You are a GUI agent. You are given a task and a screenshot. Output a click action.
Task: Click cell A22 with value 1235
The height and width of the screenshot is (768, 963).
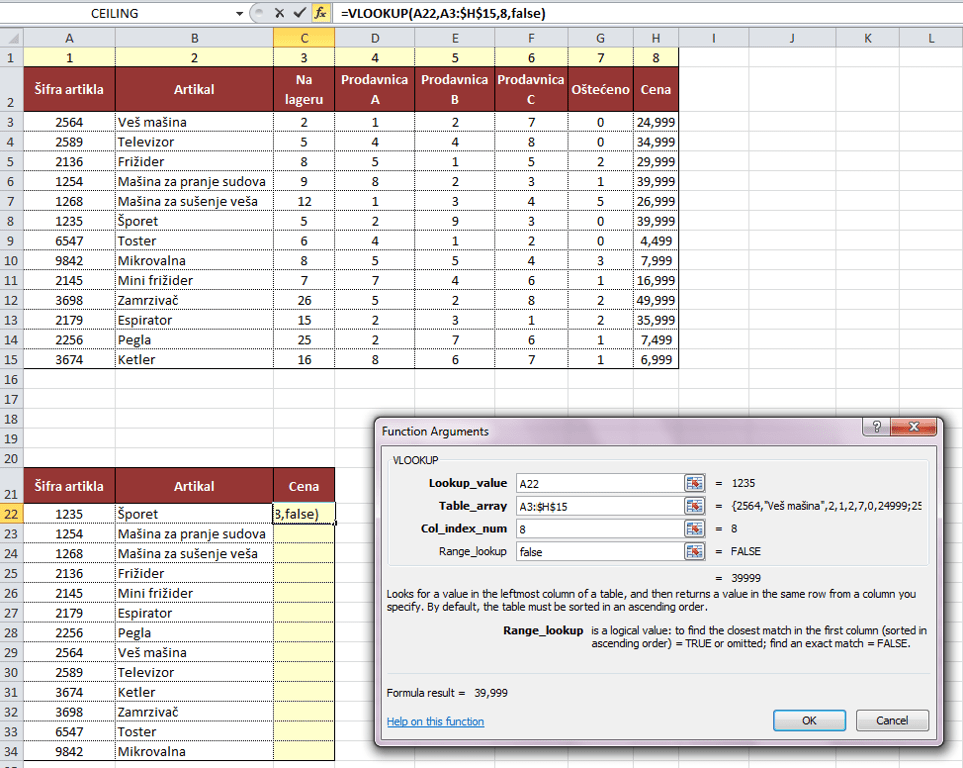pos(69,514)
